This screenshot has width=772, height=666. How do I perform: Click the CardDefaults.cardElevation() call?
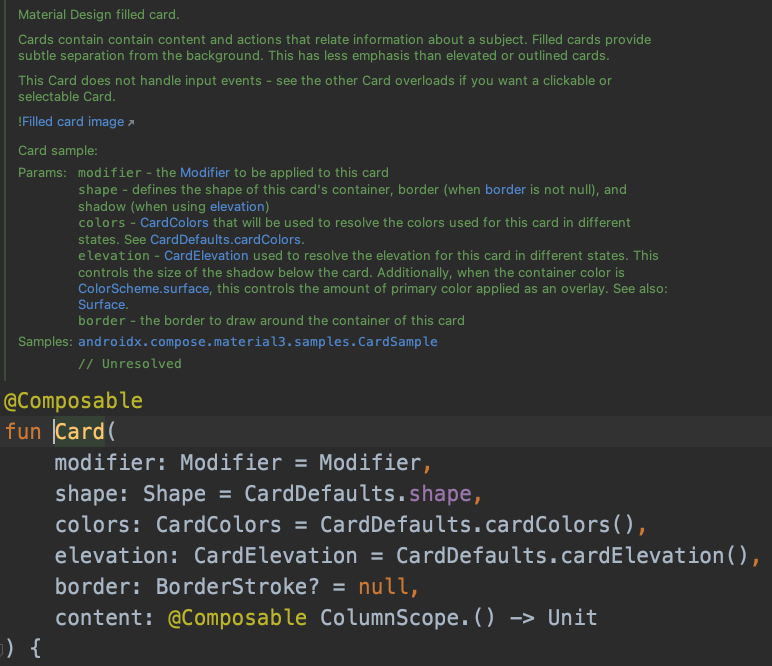pos(572,556)
